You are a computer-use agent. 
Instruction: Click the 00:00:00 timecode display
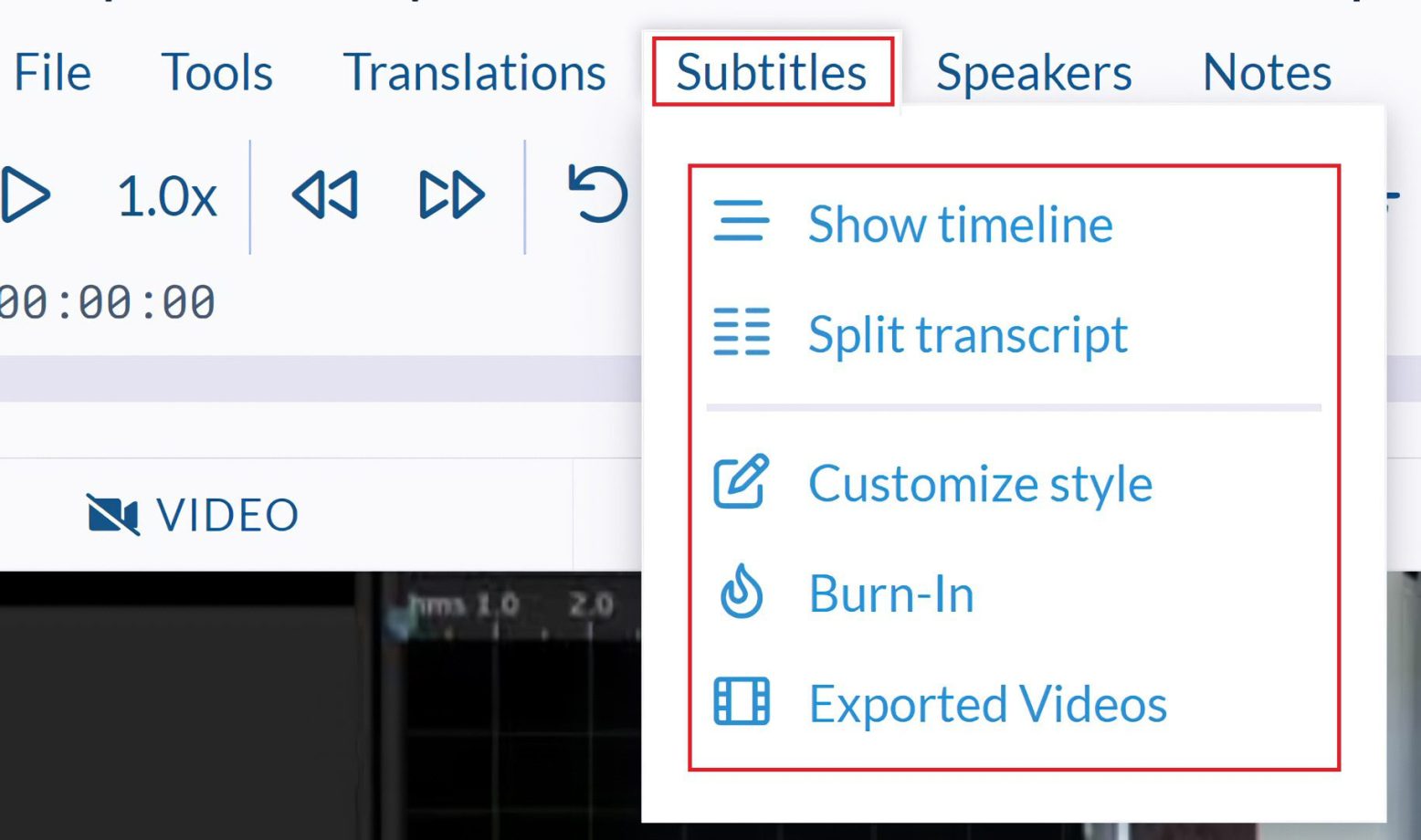point(108,299)
